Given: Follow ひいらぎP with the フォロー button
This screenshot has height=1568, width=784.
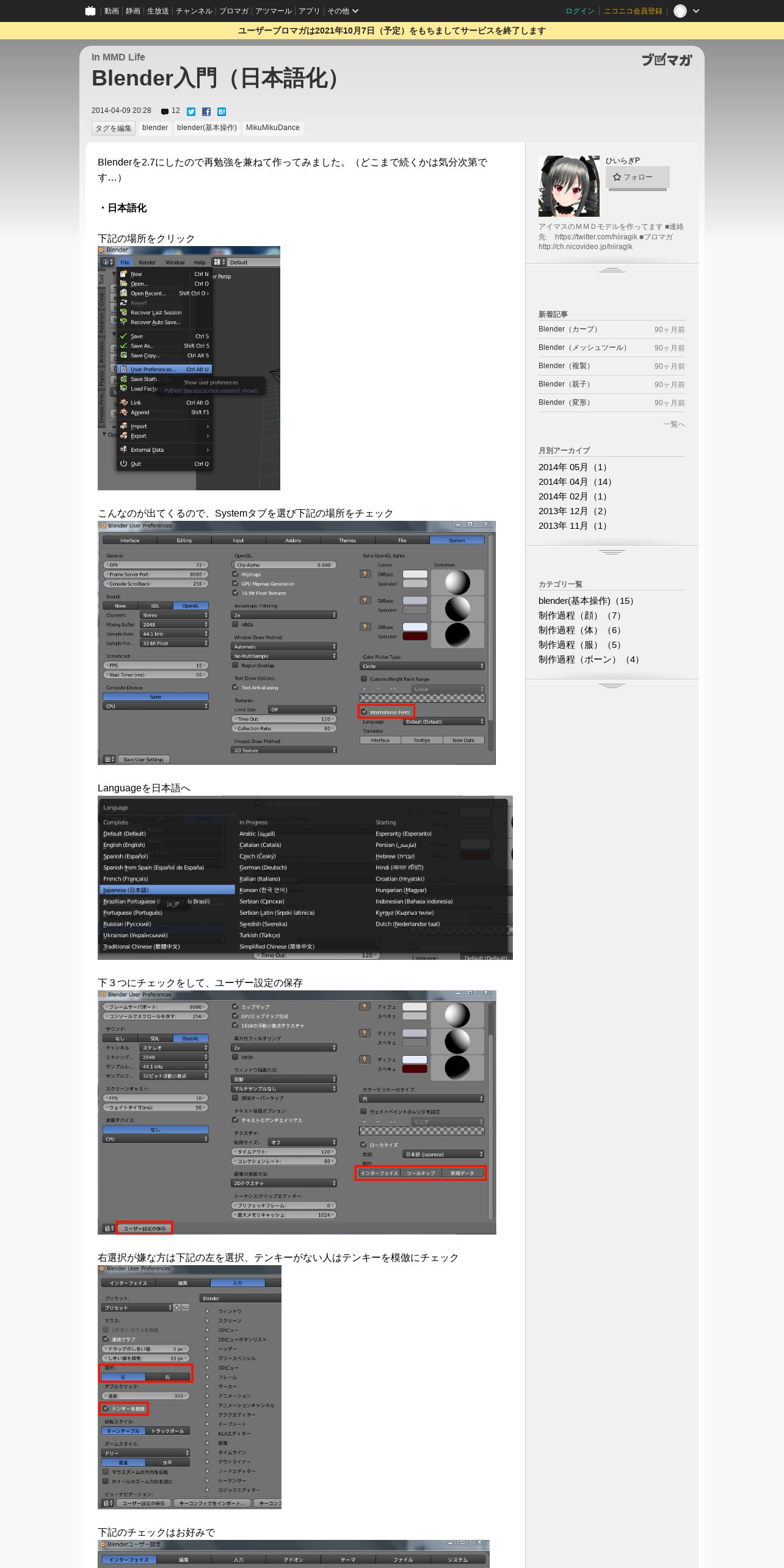Looking at the screenshot, I should pos(637,177).
